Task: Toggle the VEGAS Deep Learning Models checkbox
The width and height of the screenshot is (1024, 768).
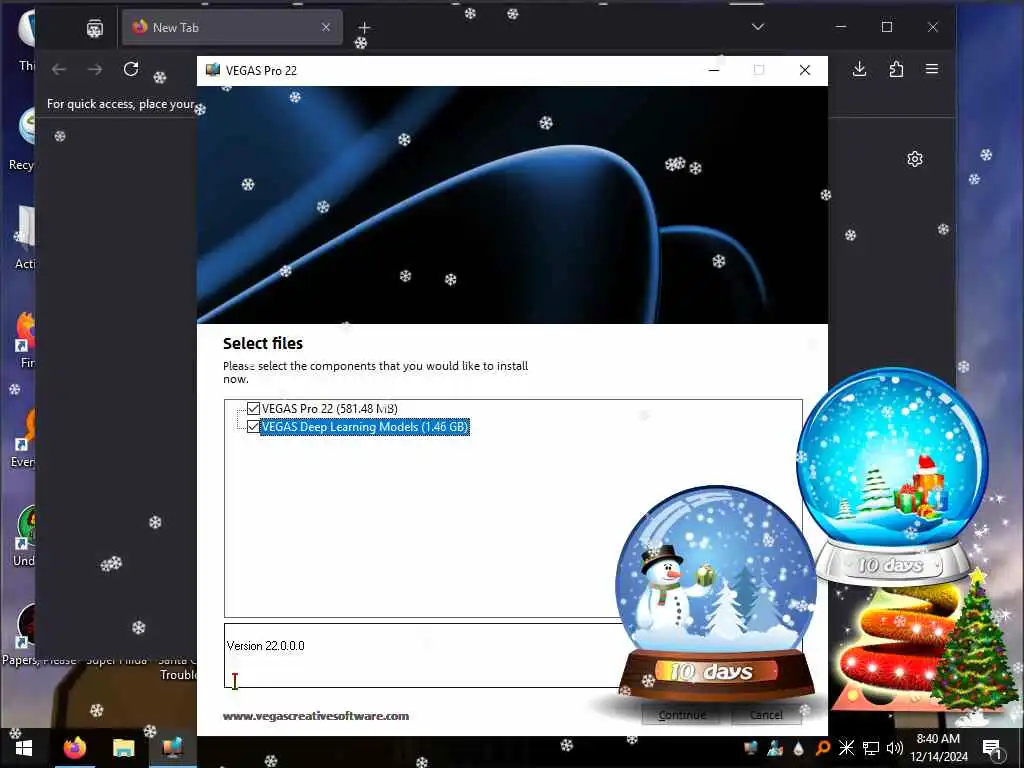Action: point(253,427)
